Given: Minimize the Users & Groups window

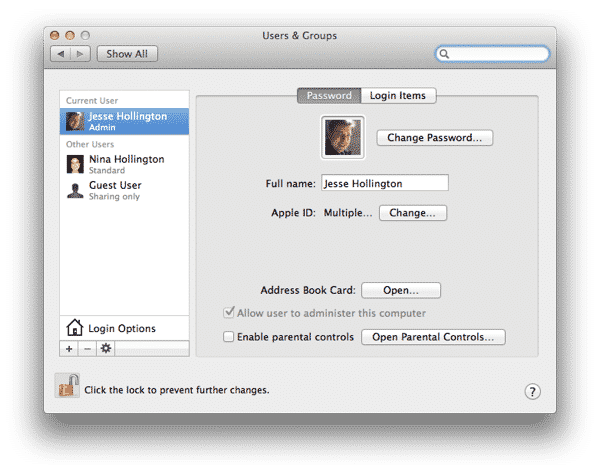Looking at the screenshot, I should click(x=70, y=36).
